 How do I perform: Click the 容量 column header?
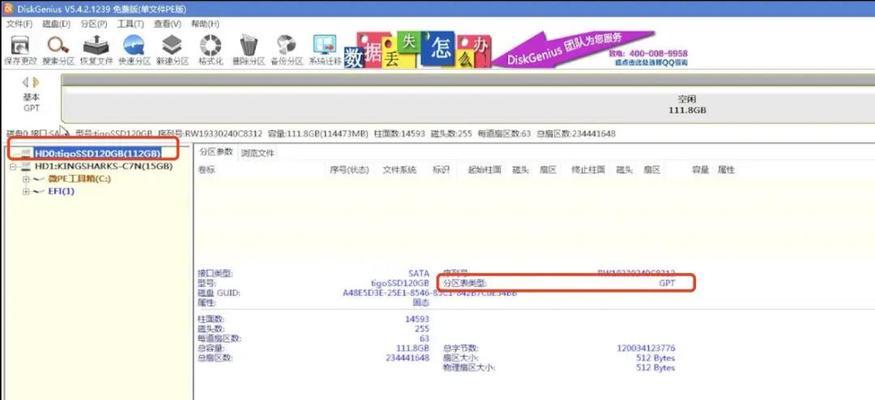coord(700,170)
